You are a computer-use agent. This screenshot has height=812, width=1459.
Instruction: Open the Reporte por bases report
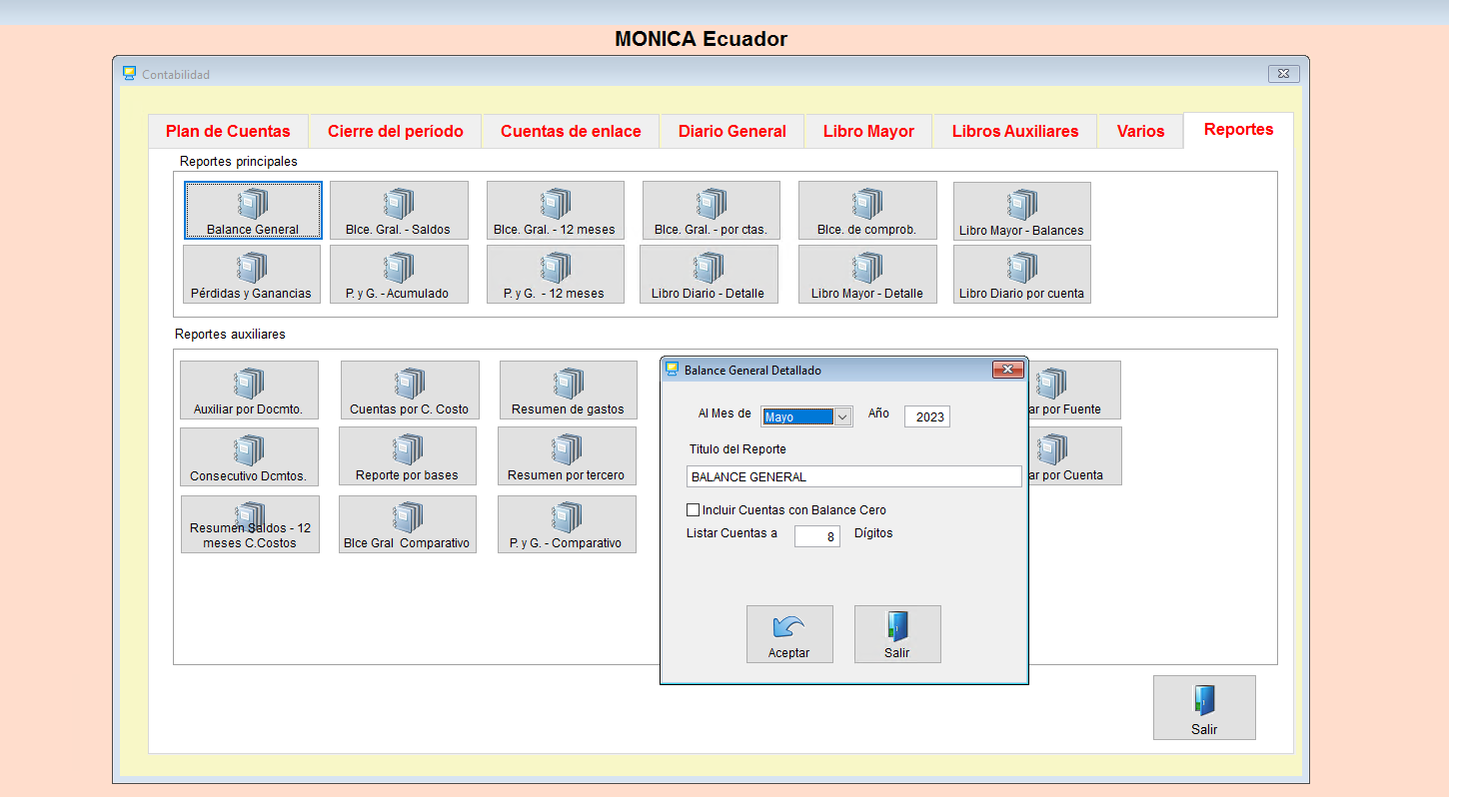pyautogui.click(x=408, y=455)
